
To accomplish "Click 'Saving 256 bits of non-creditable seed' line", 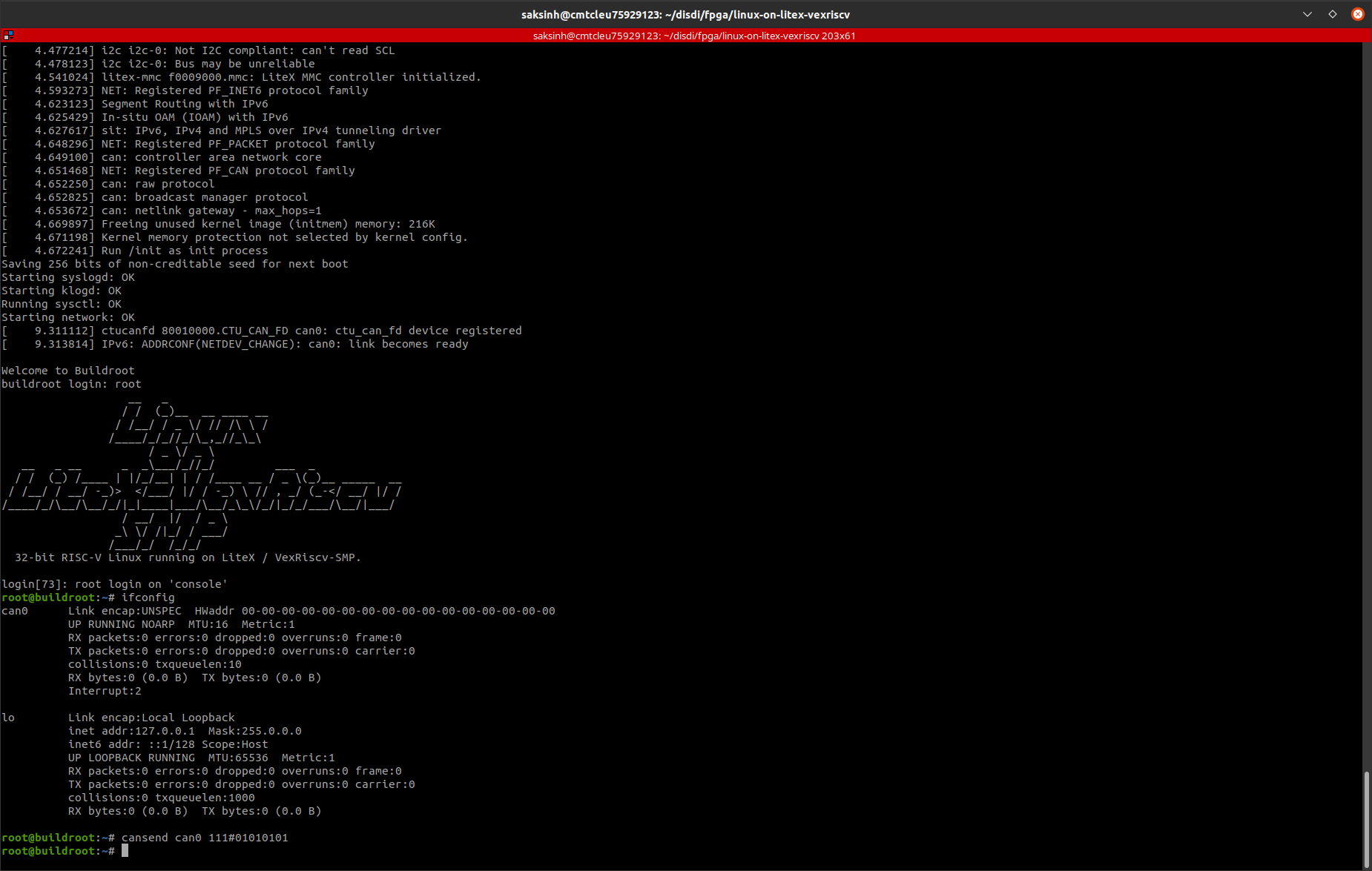I will [175, 264].
